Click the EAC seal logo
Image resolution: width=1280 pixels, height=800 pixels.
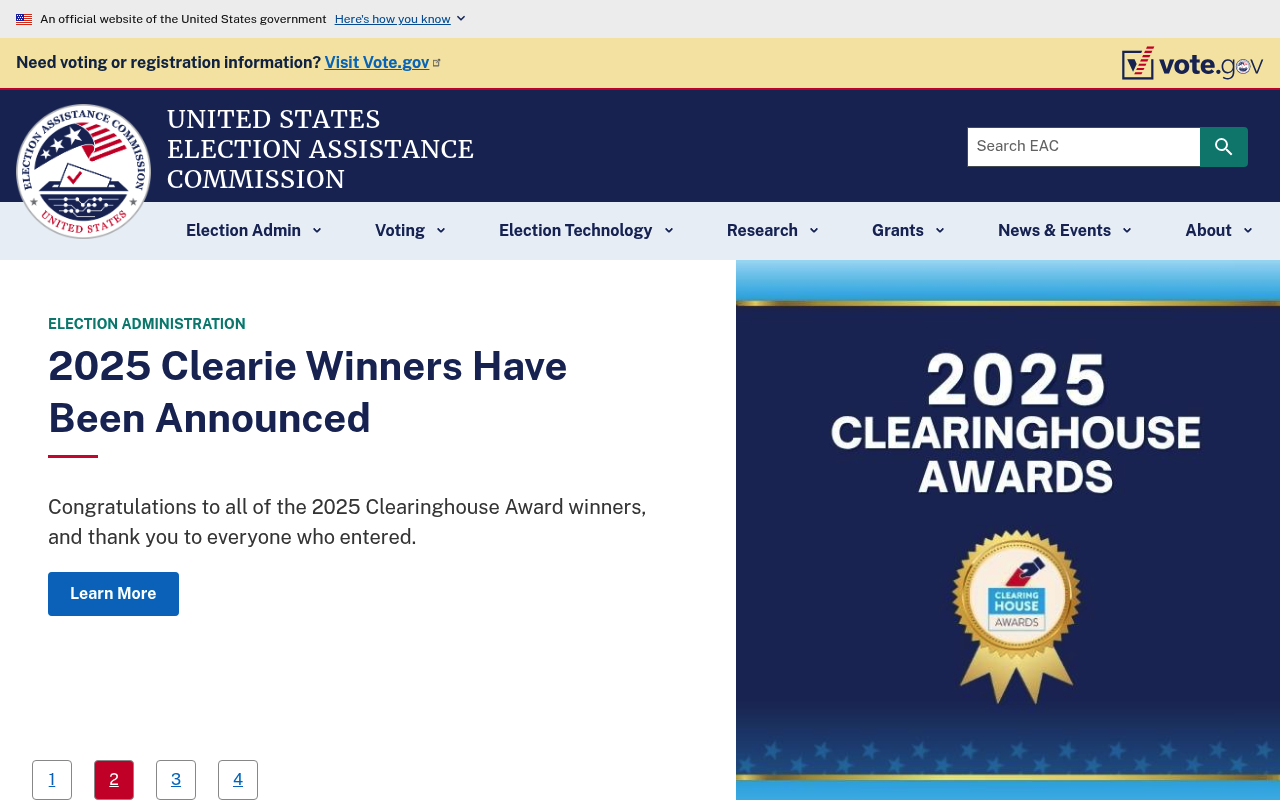point(83,171)
